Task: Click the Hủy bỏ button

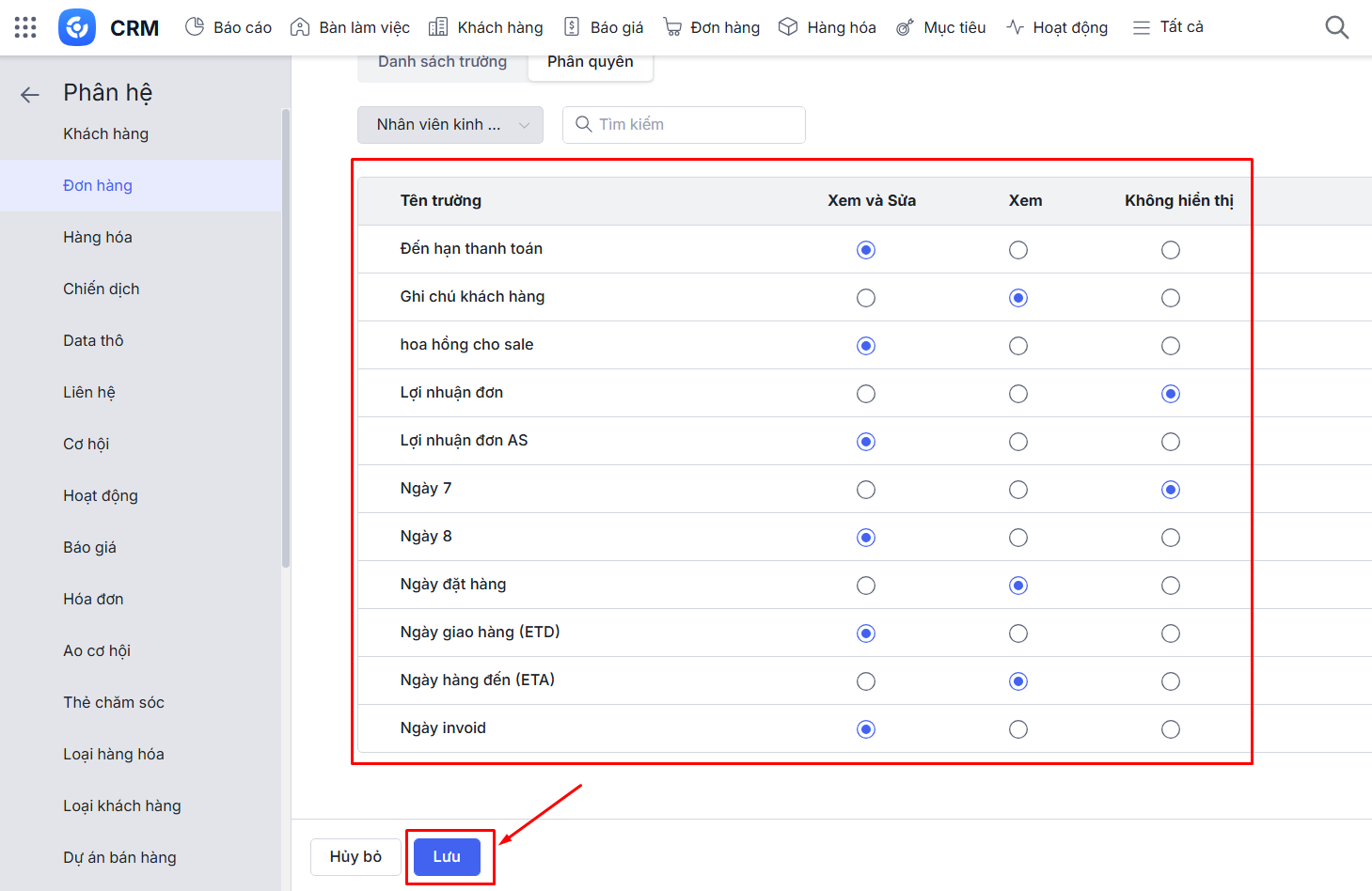Action: pyautogui.click(x=355, y=856)
